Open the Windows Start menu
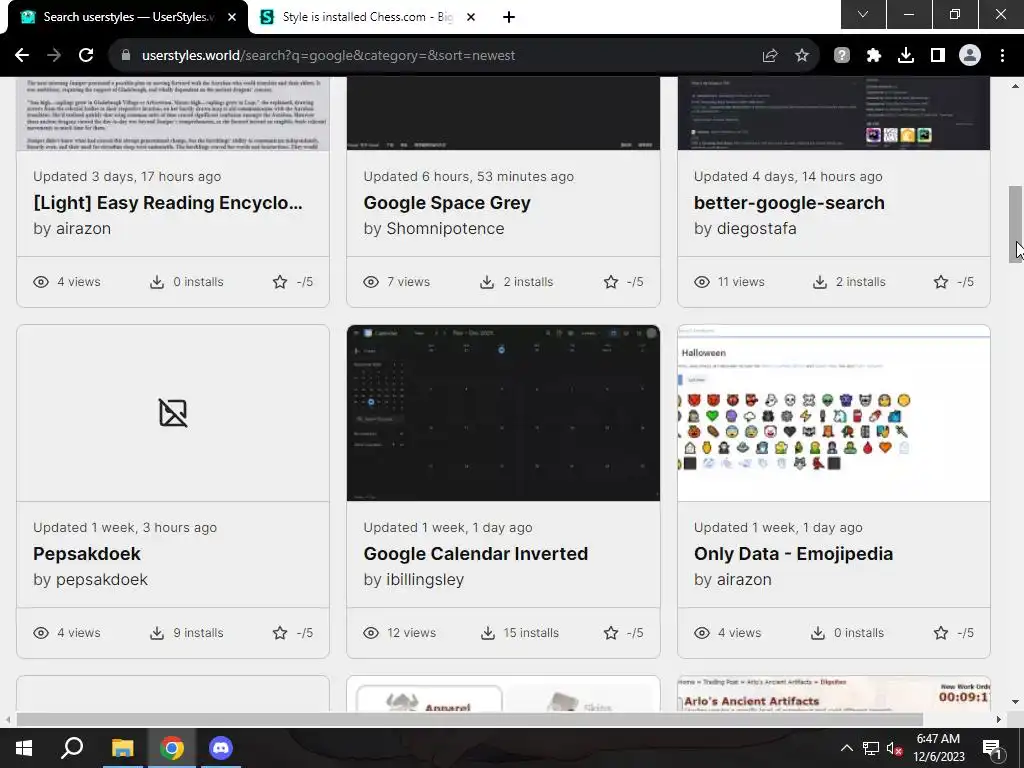The width and height of the screenshot is (1024, 768). pos(24,748)
